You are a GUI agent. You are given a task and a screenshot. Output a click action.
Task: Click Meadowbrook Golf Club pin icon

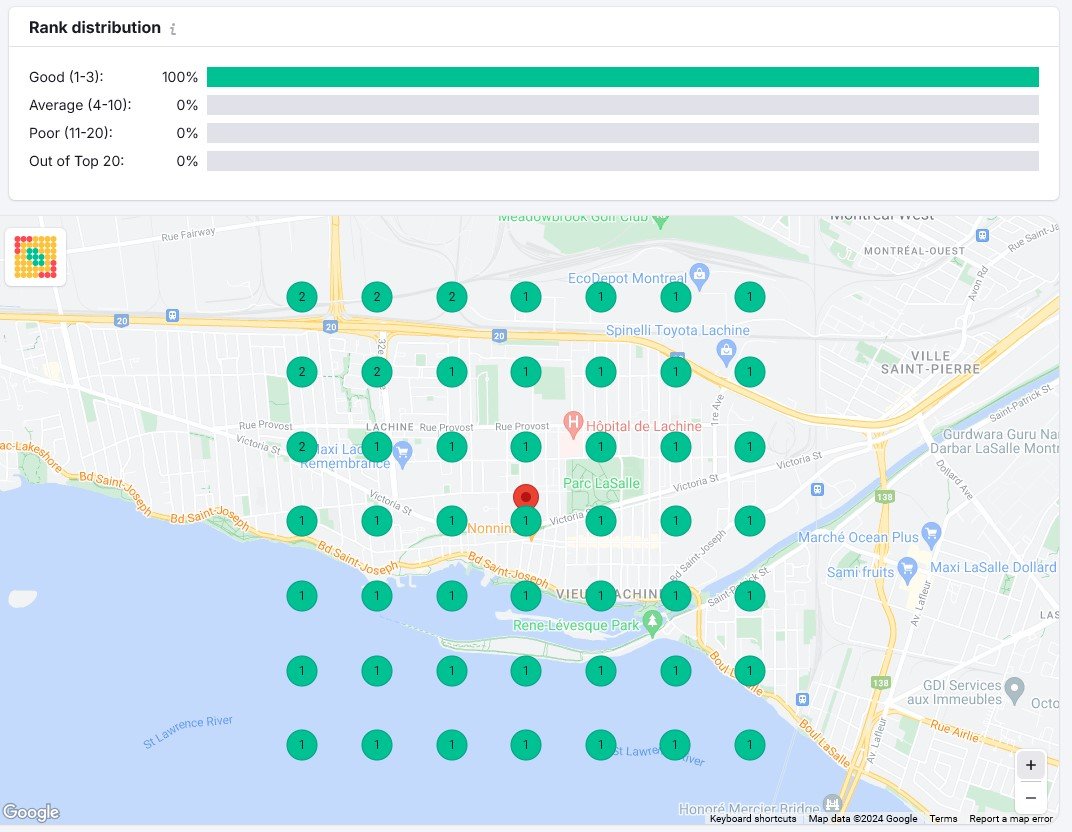pyautogui.click(x=660, y=220)
